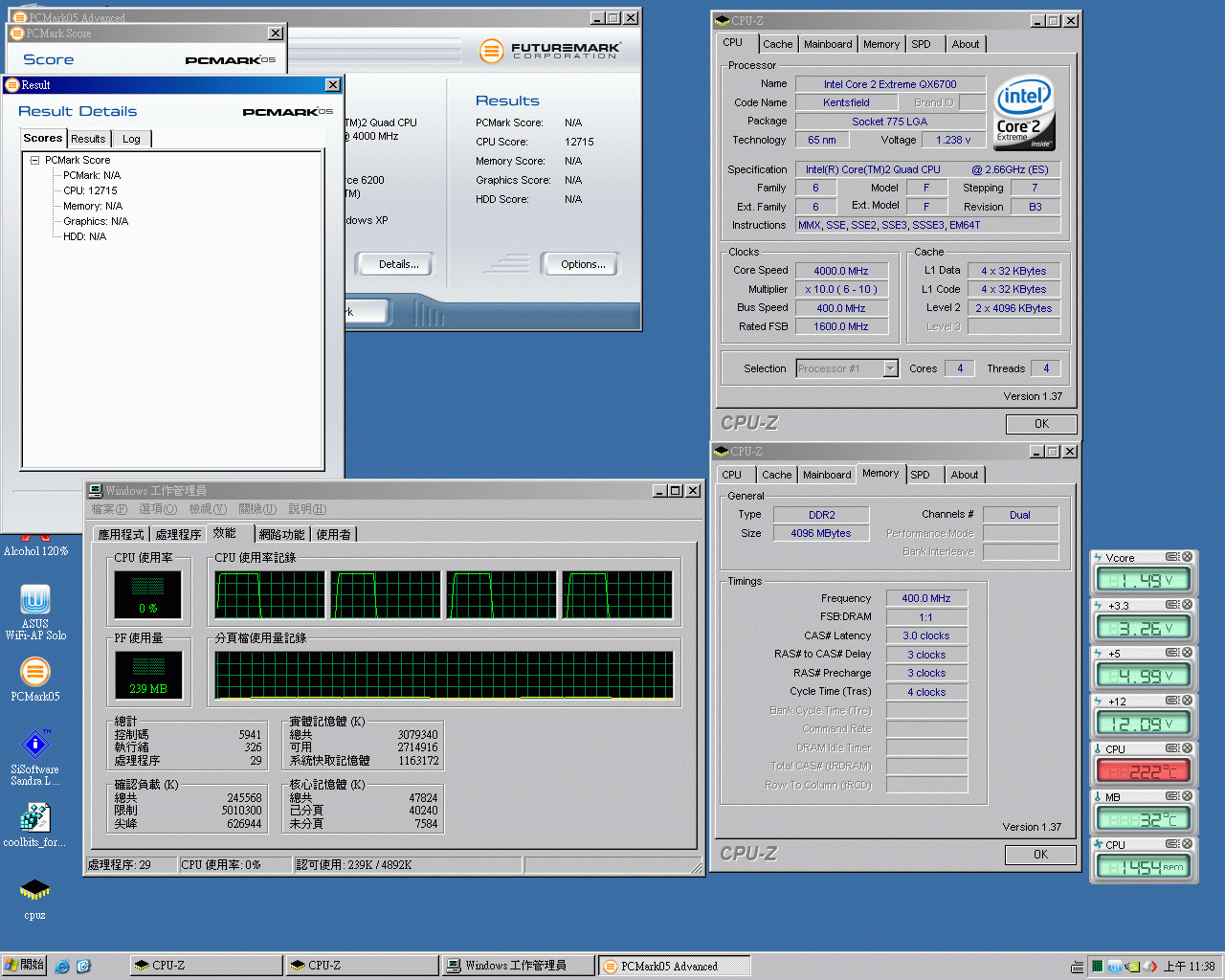The height and width of the screenshot is (980, 1225).
Task: Click the Vcore 1.49 V display
Action: point(1144,580)
